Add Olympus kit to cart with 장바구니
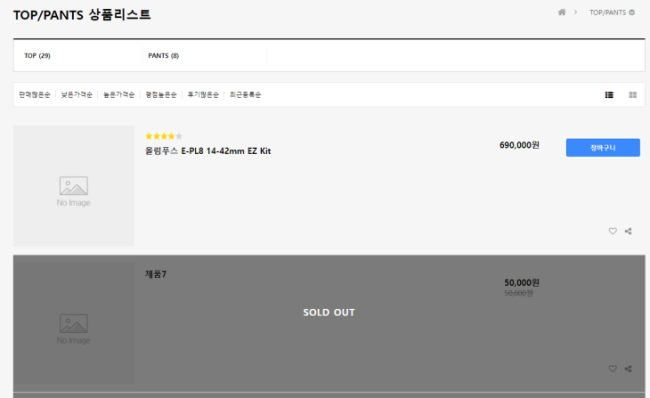Viewport: 650px width, 398px height. [603, 148]
